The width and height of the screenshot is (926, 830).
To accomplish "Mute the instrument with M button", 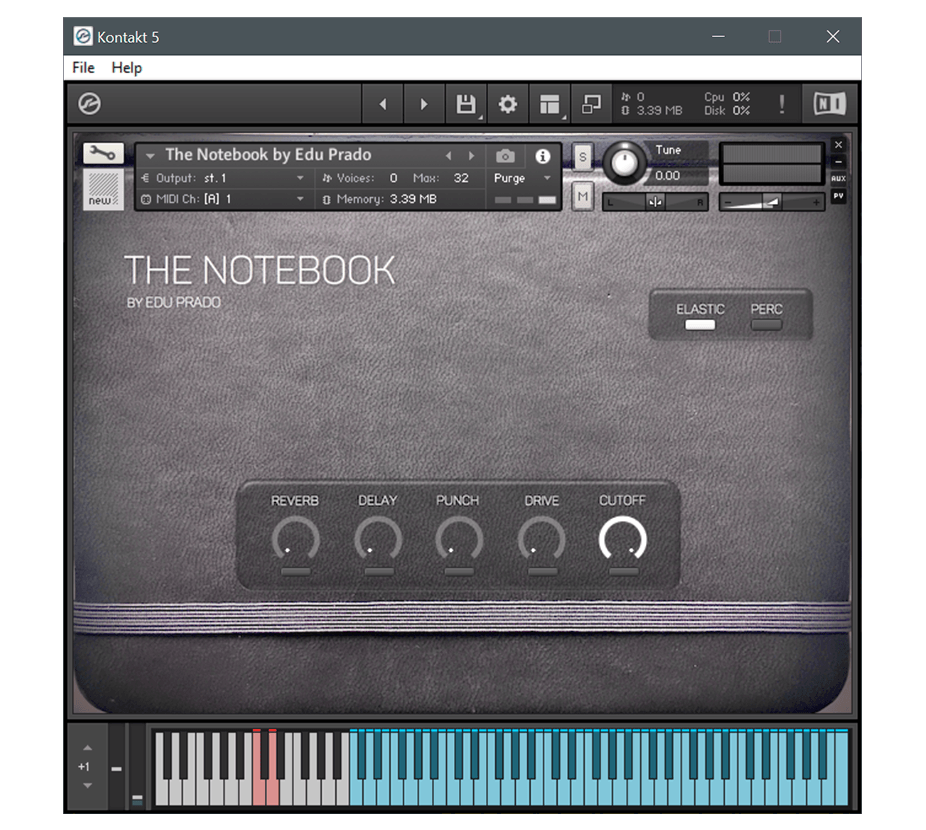I will click(583, 197).
